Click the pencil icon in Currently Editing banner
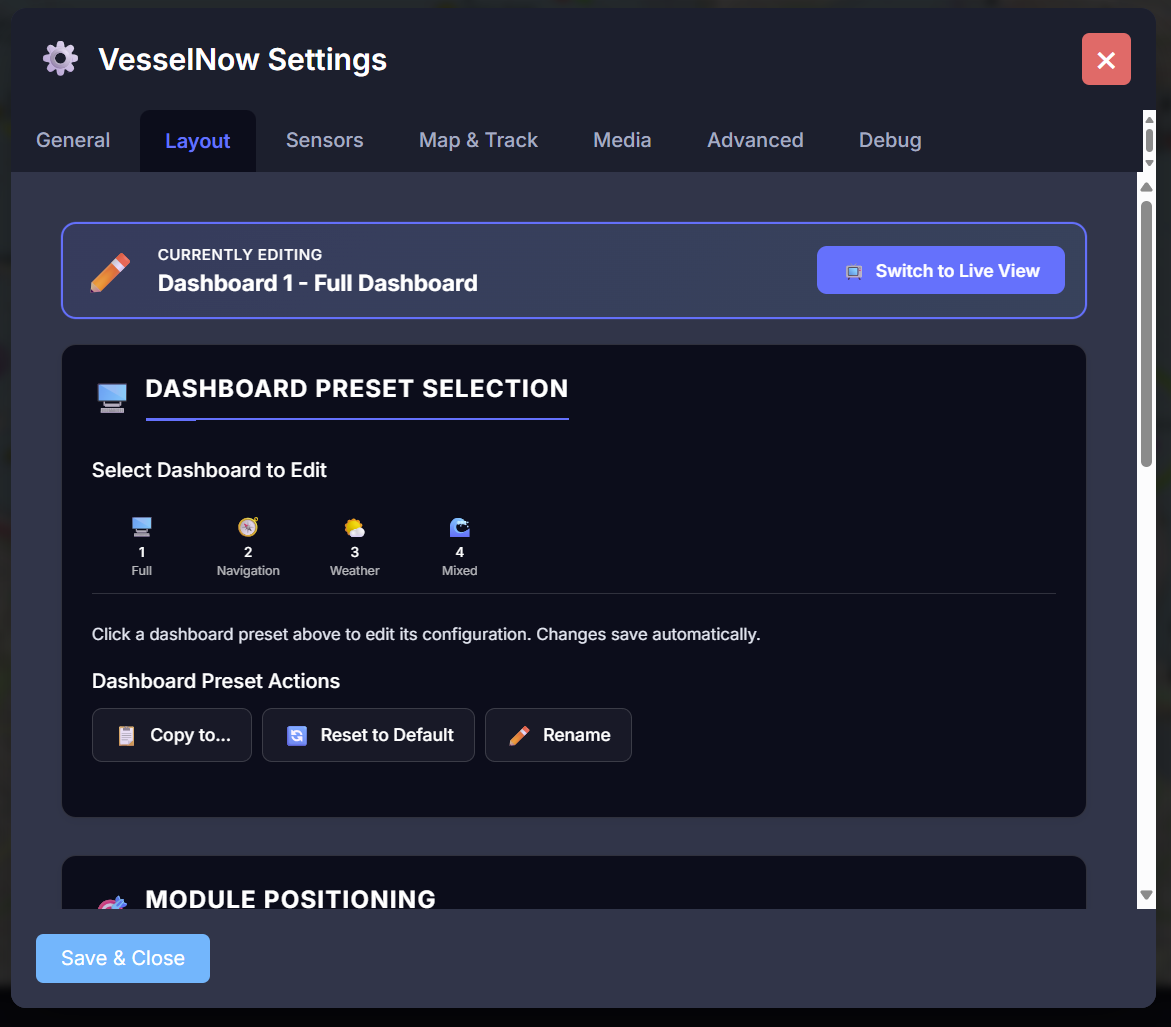Viewport: 1171px width, 1027px height. pyautogui.click(x=112, y=270)
